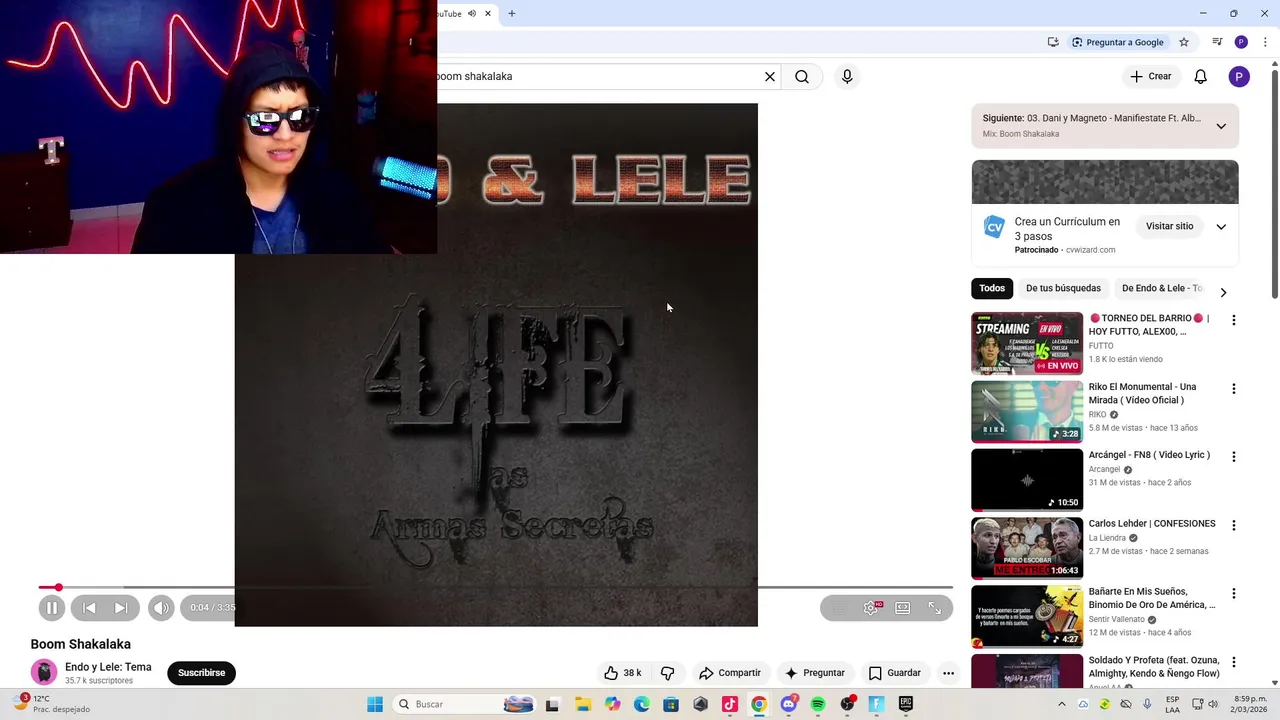
Task: Open the Chrome profile avatar
Action: (x=1241, y=42)
